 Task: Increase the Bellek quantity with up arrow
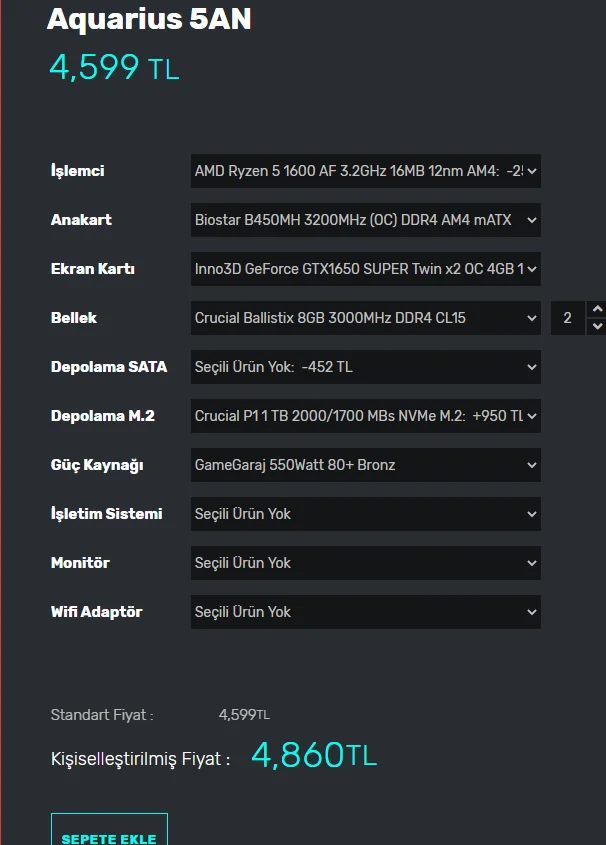click(597, 309)
